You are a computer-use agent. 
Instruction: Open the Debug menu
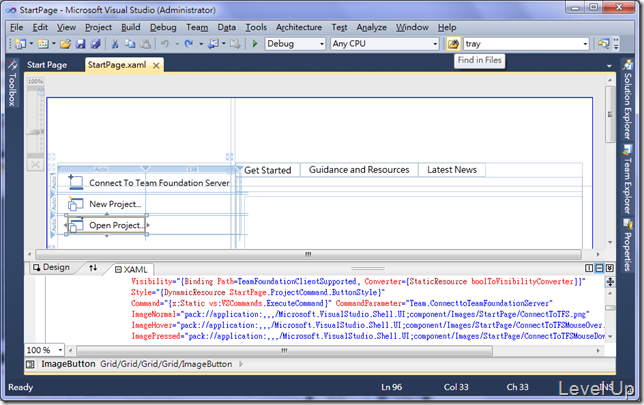pyautogui.click(x=163, y=27)
